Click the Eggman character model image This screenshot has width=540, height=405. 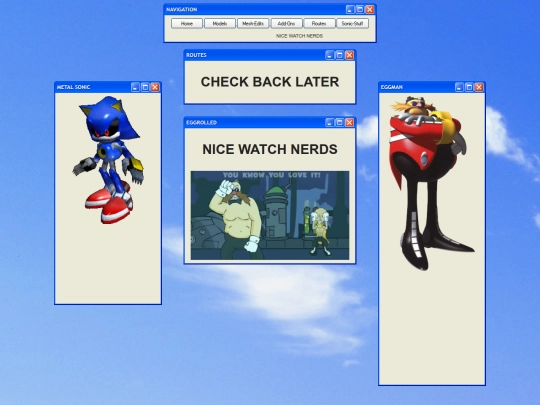432,183
